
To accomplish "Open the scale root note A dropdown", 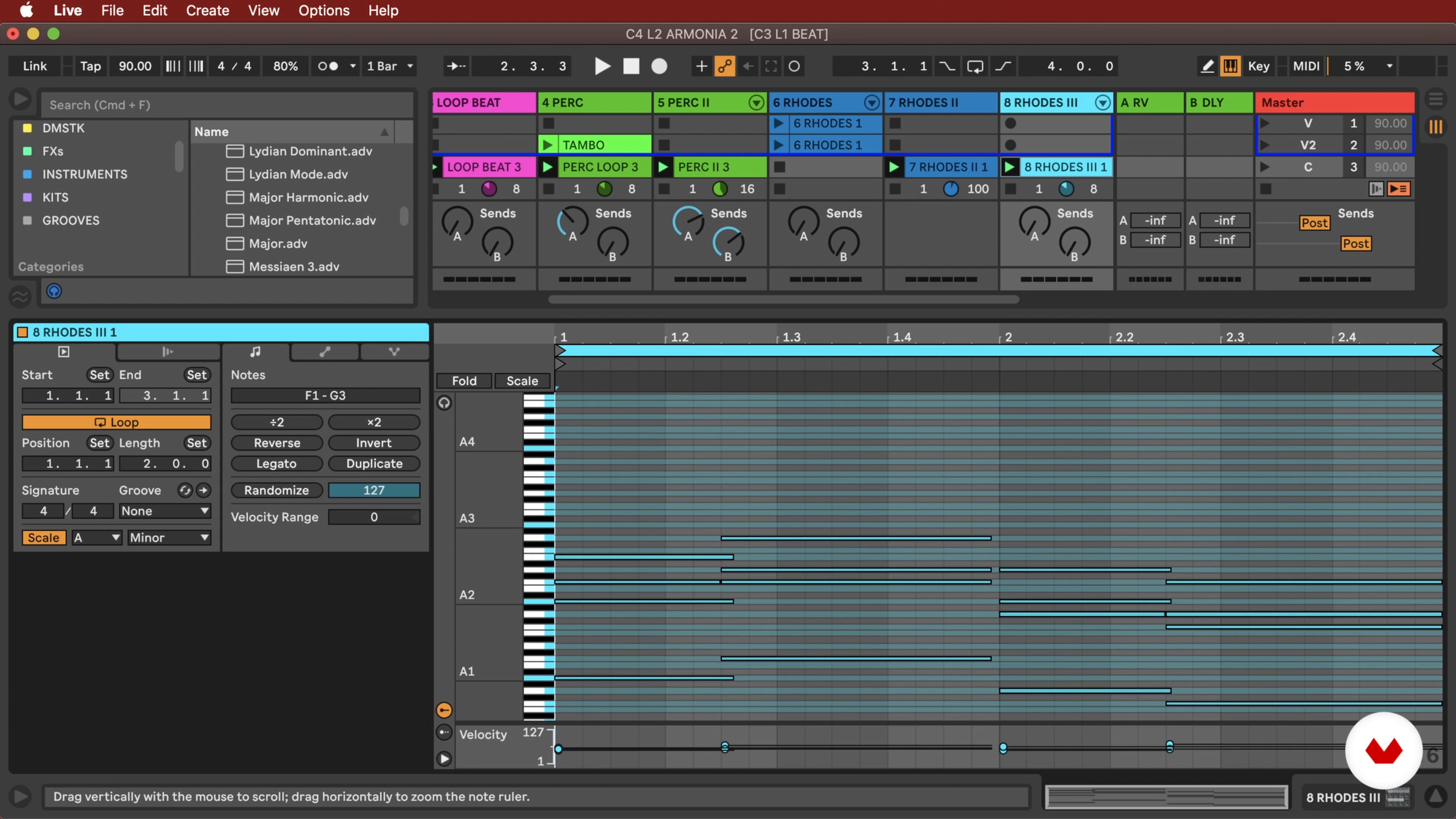I will (x=97, y=538).
